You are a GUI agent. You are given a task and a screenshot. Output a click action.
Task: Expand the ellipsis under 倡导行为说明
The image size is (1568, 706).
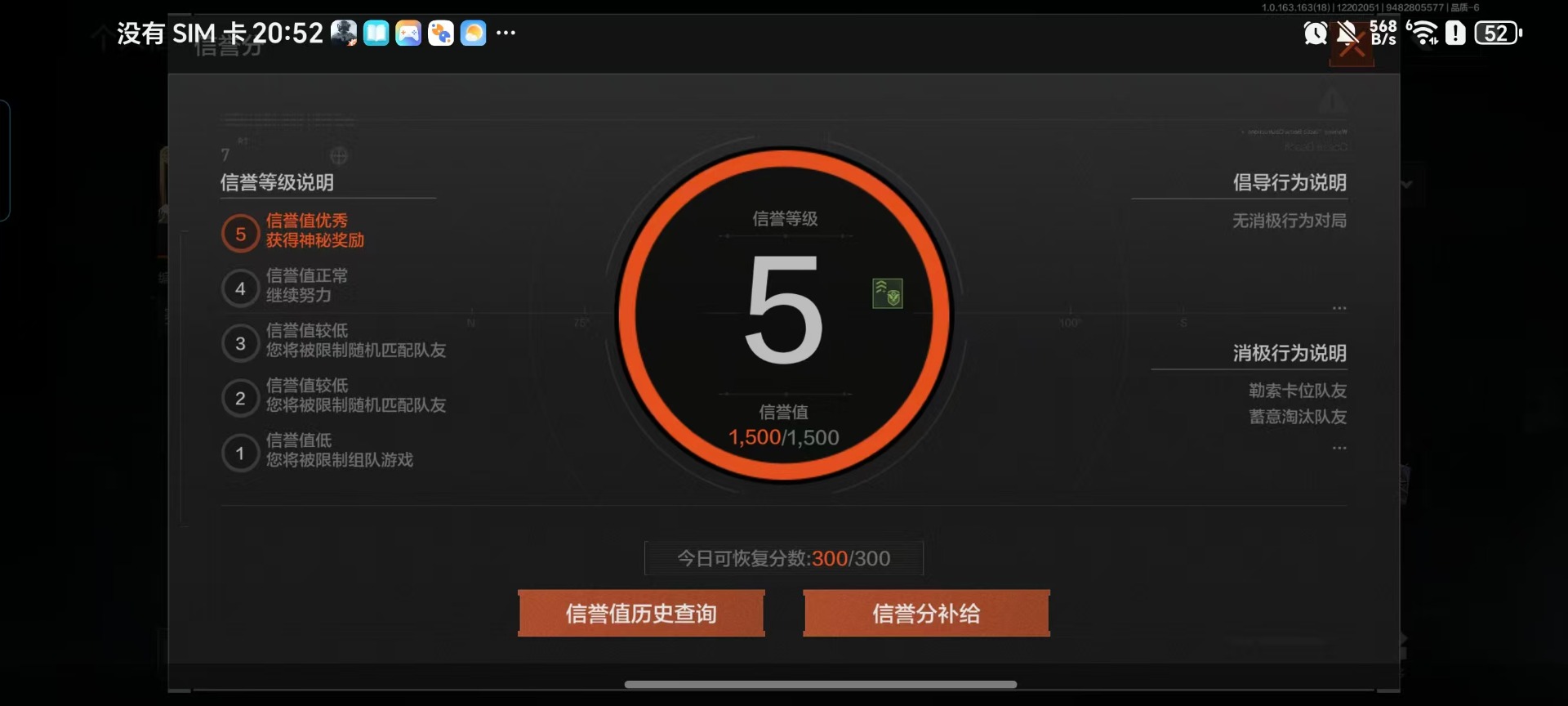coord(1339,308)
